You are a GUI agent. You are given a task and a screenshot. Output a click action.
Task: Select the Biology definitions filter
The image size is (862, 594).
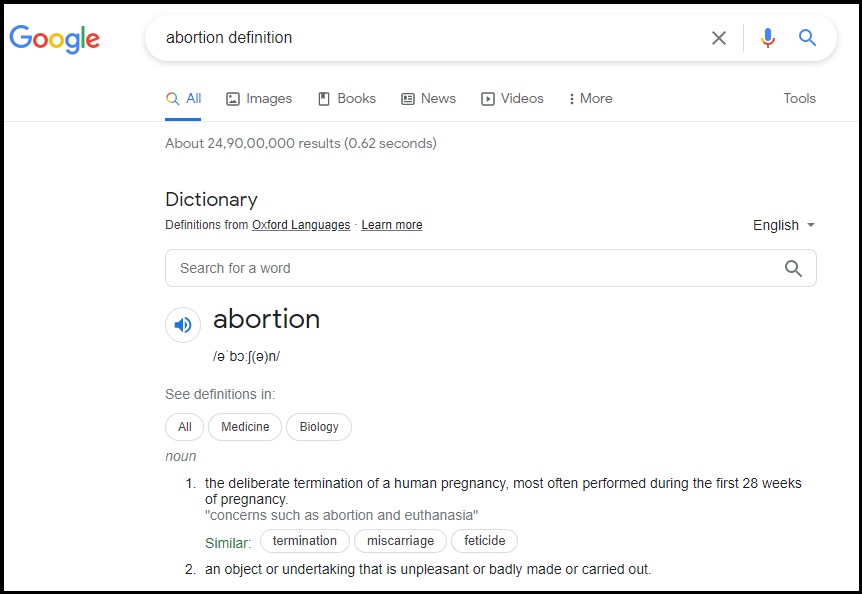(x=319, y=427)
